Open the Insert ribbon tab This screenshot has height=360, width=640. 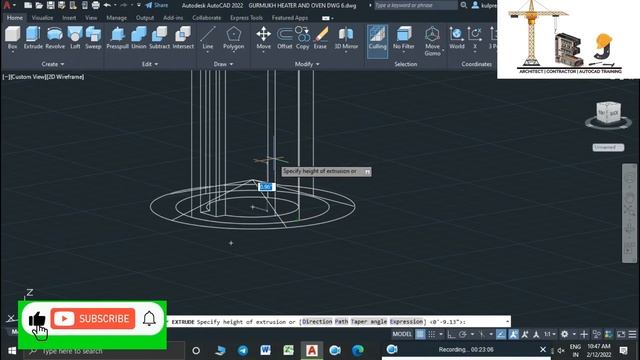pyautogui.click(x=69, y=18)
